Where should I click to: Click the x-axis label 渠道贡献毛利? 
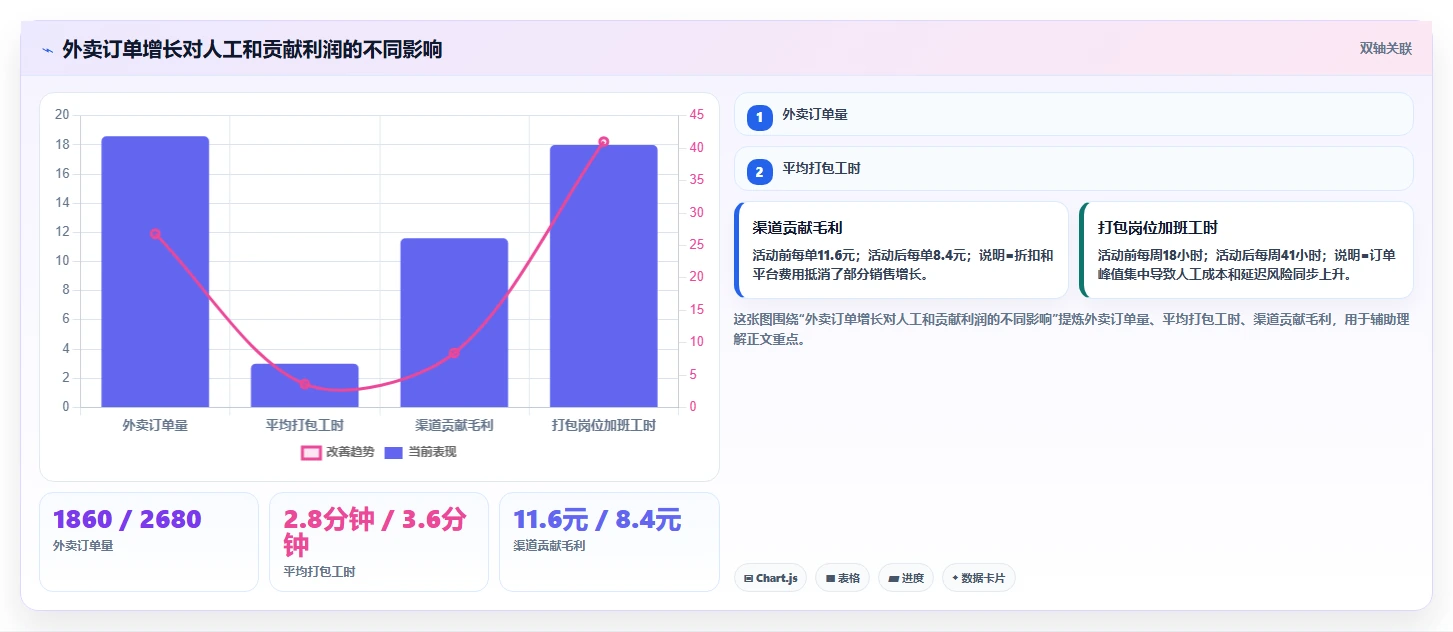pyautogui.click(x=454, y=425)
